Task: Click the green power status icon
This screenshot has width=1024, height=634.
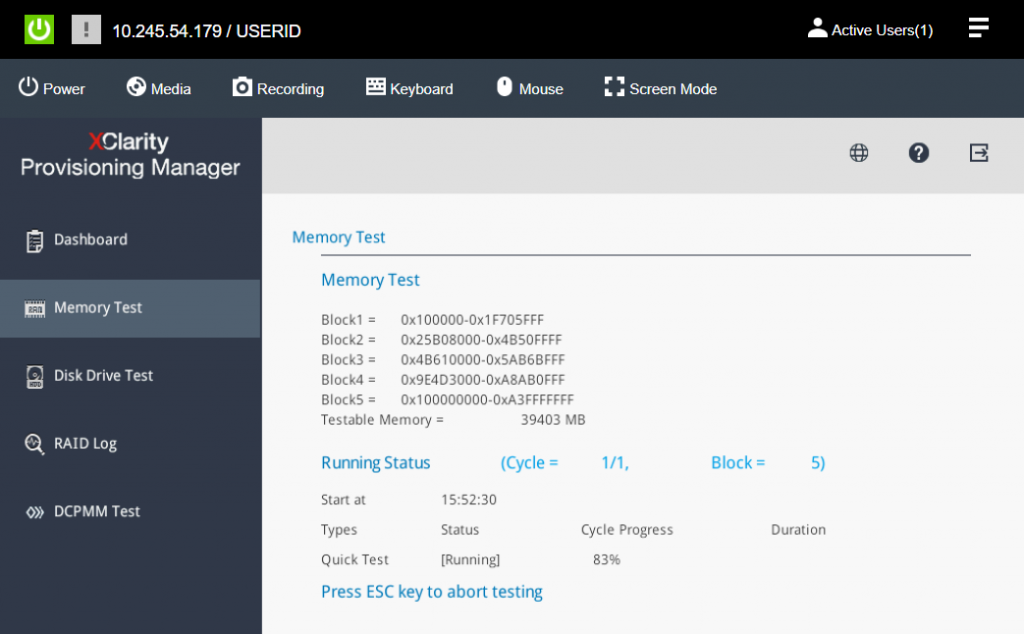Action: pos(39,30)
